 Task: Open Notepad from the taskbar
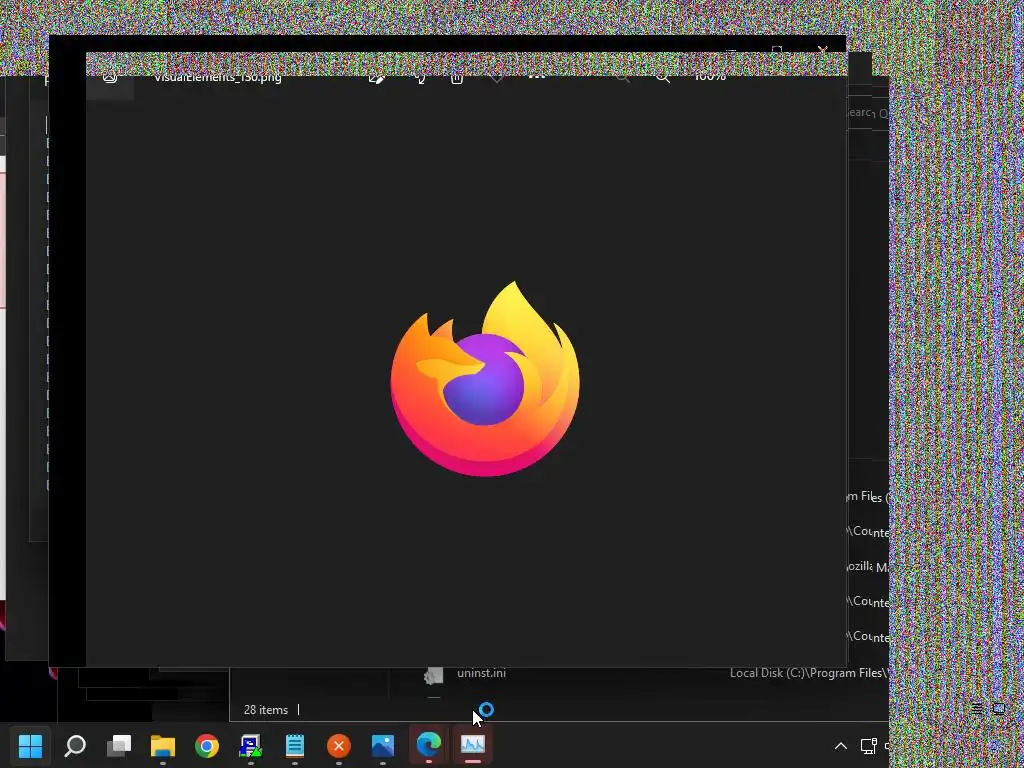(295, 745)
